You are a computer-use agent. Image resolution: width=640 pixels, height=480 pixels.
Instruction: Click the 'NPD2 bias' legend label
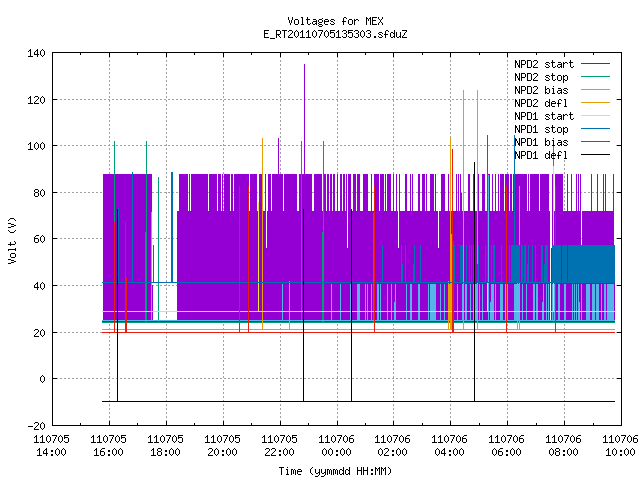pyautogui.click(x=541, y=90)
